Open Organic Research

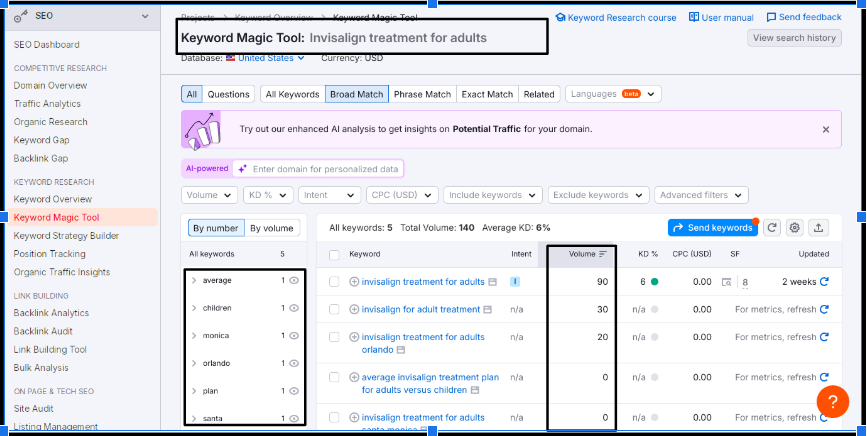pyautogui.click(x=50, y=122)
